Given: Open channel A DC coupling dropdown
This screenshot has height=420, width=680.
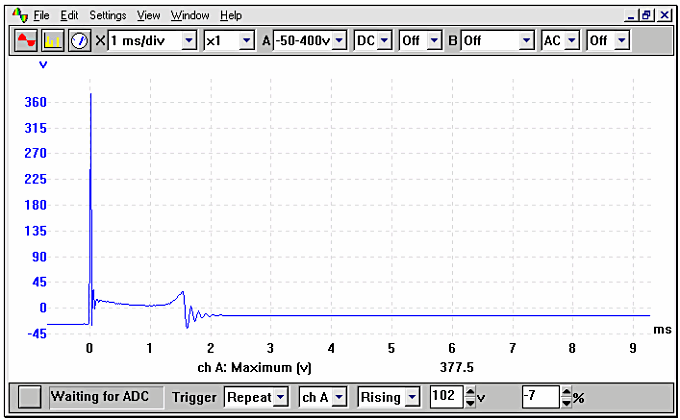Looking at the screenshot, I should [x=384, y=41].
